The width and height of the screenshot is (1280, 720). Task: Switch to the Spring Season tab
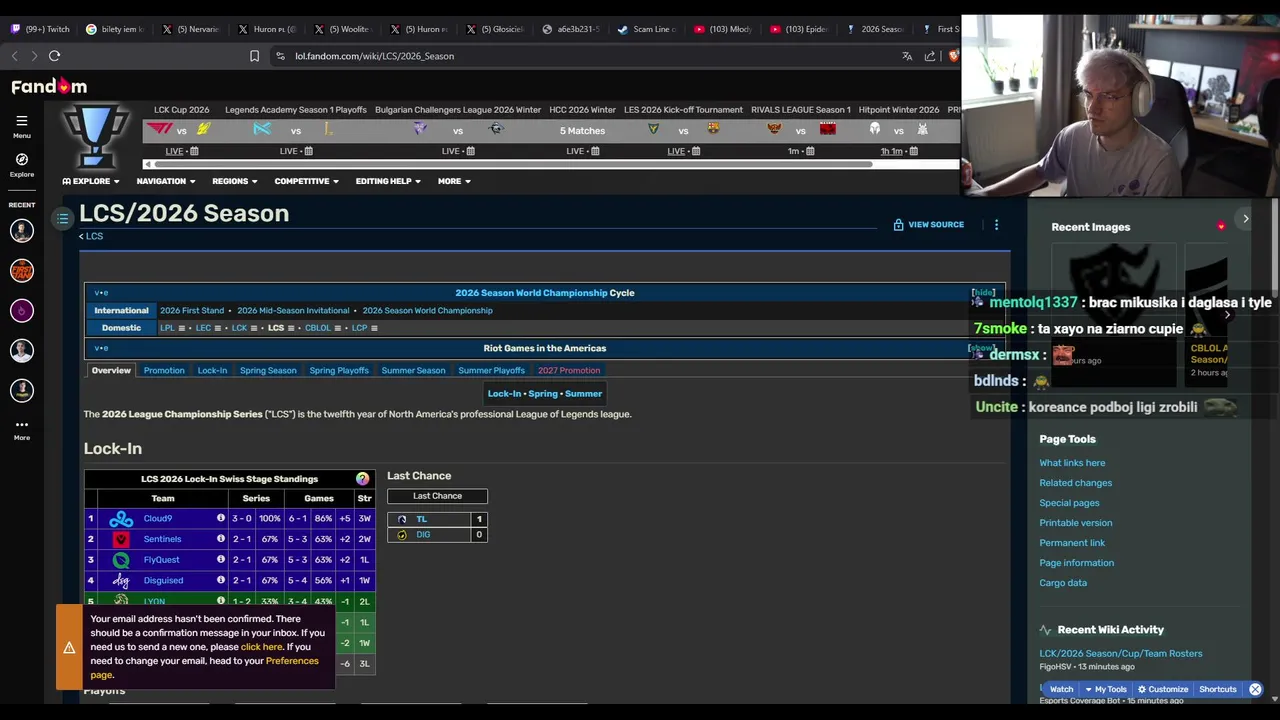coord(268,370)
